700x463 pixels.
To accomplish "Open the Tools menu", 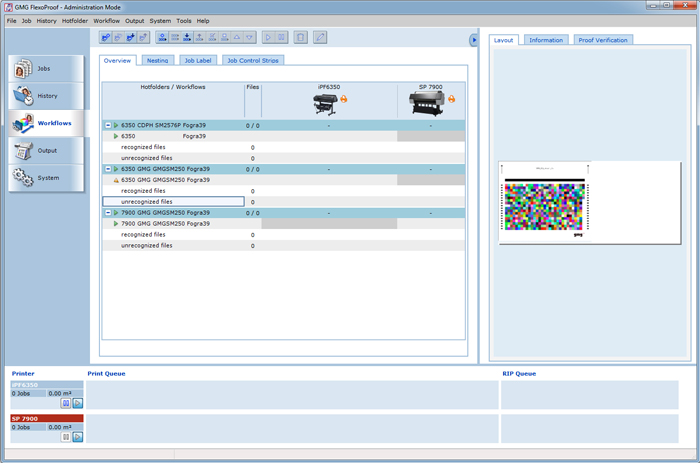I will (183, 21).
